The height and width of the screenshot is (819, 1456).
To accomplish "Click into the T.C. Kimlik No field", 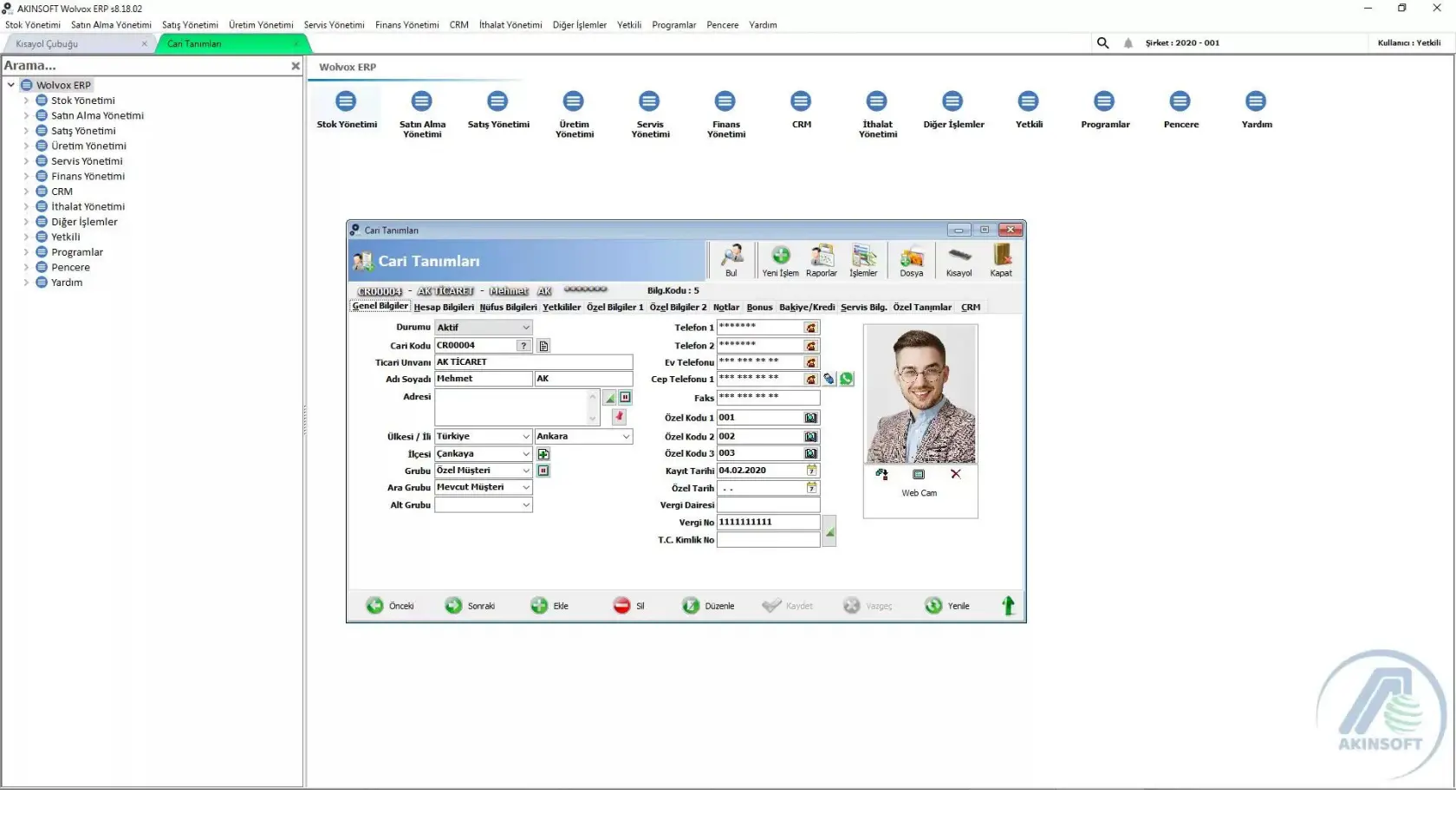I will (x=768, y=540).
